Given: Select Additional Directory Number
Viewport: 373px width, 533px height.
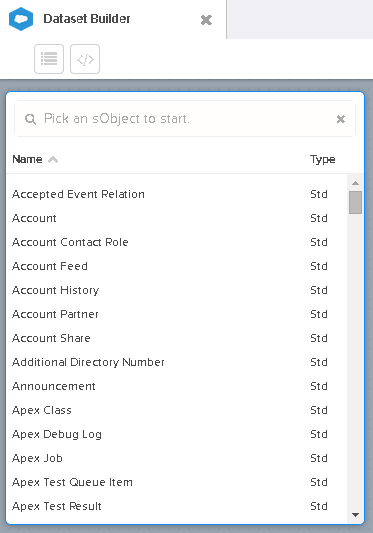Looking at the screenshot, I should pos(176,362).
